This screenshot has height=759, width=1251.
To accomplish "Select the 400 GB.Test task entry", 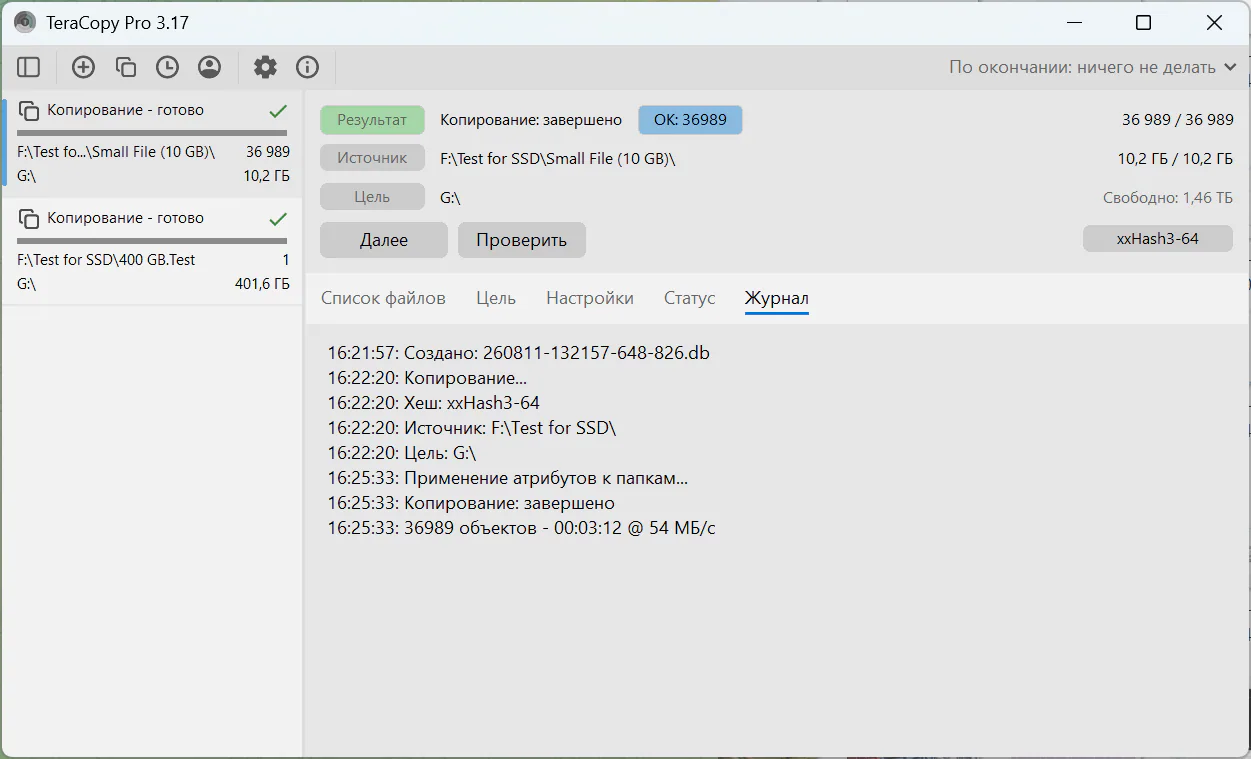I will 153,251.
